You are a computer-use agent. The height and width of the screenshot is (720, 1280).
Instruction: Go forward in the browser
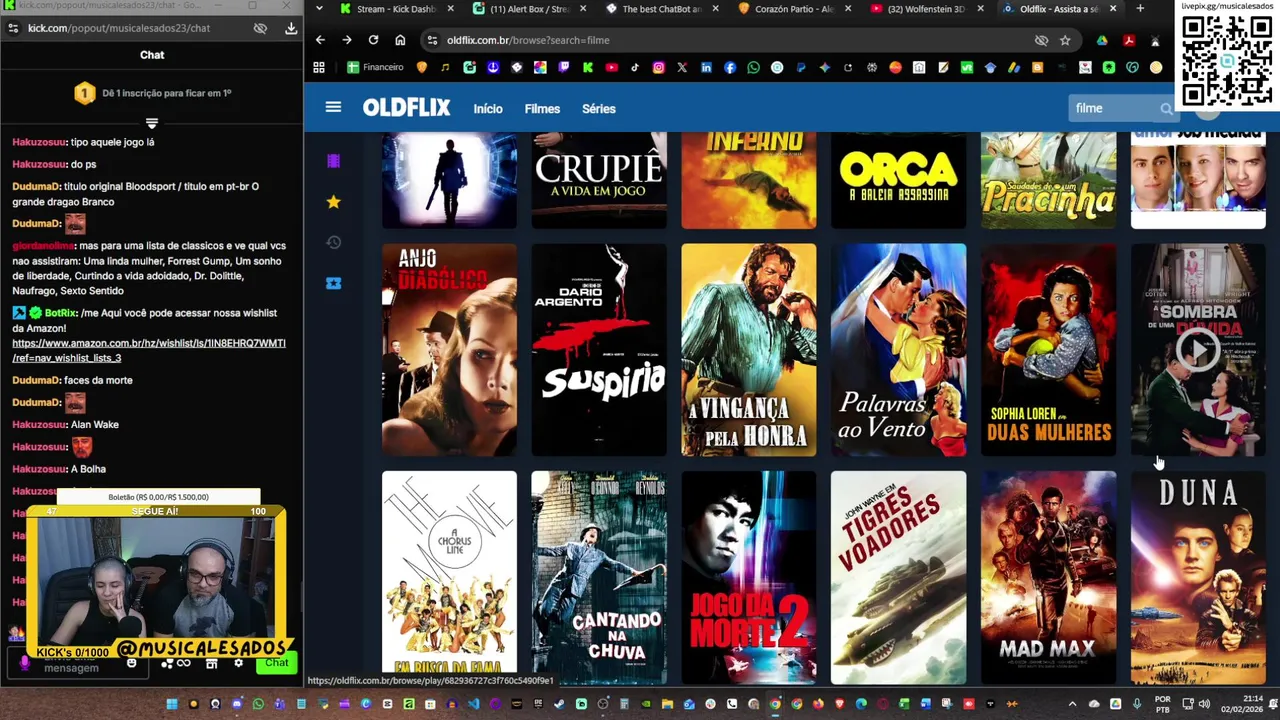click(x=346, y=40)
